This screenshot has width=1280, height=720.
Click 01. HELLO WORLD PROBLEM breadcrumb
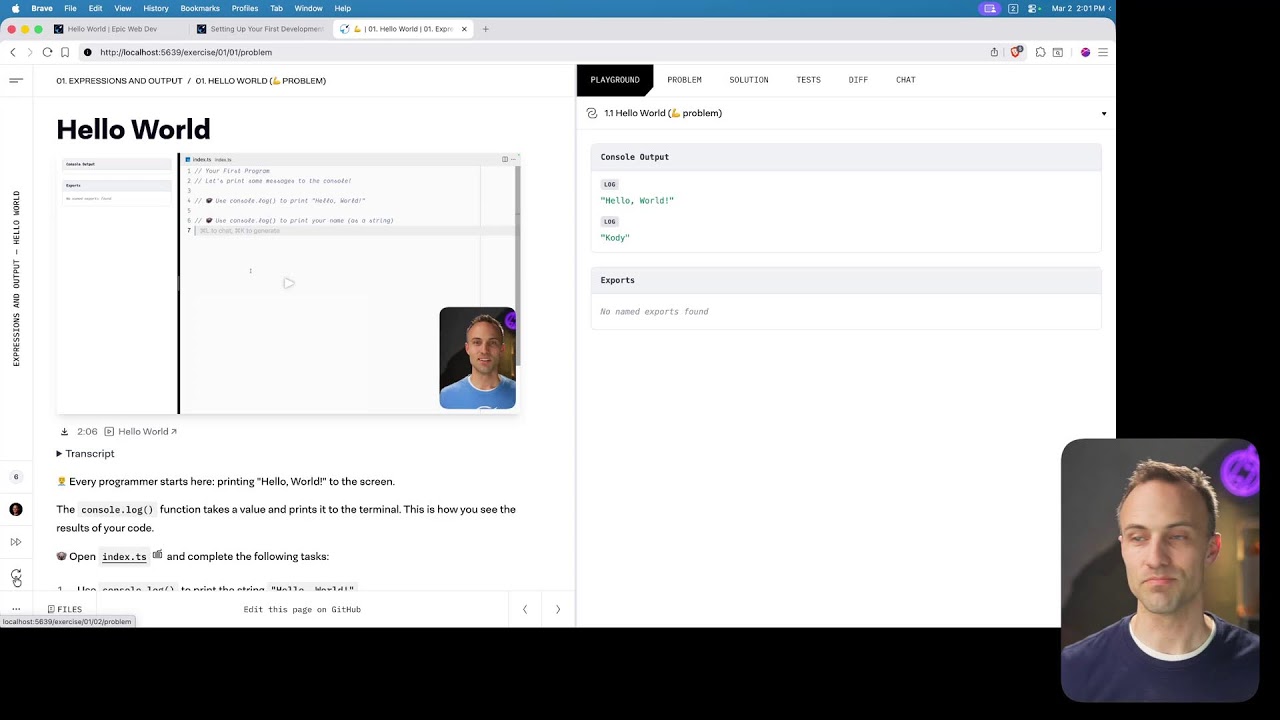tap(261, 80)
